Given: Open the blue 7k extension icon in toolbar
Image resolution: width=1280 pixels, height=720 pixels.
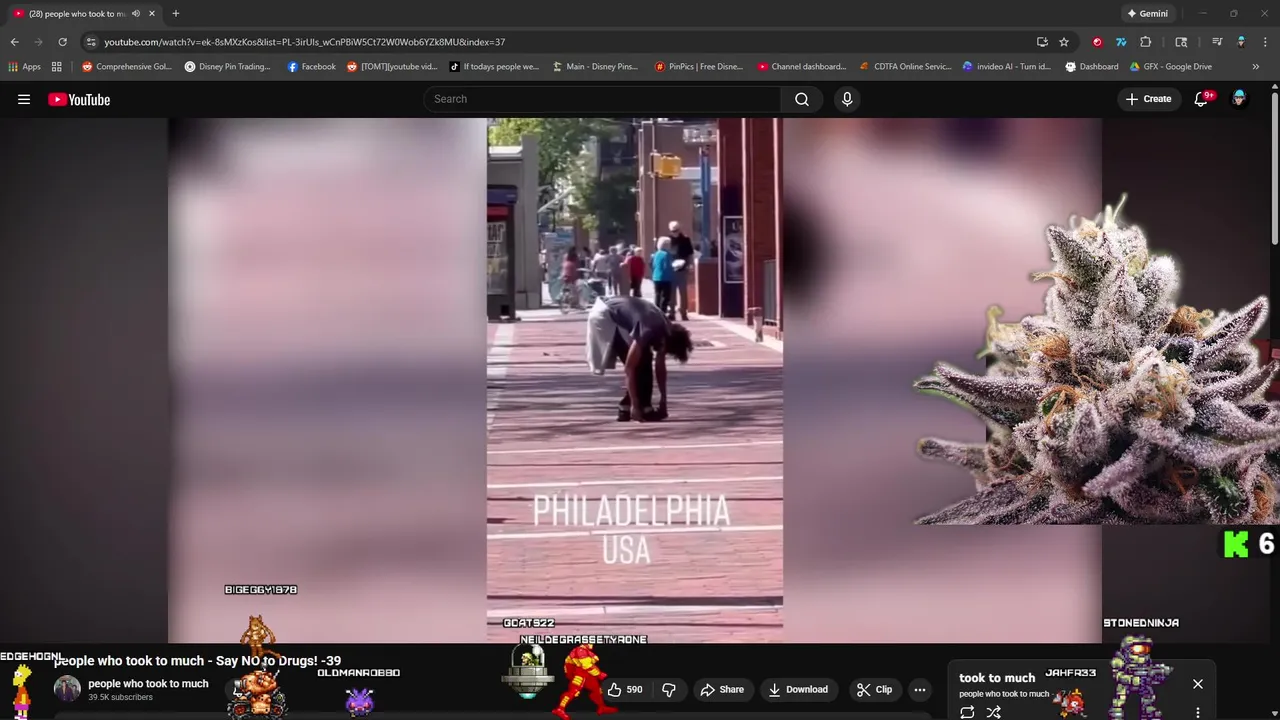Looking at the screenshot, I should click(1121, 42).
